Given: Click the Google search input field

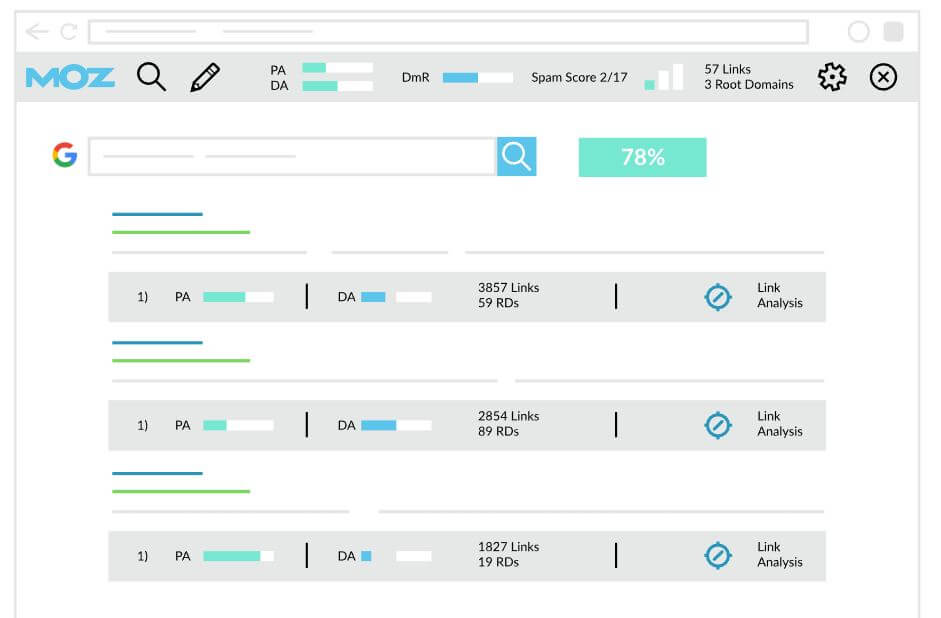Looking at the screenshot, I should point(292,157).
